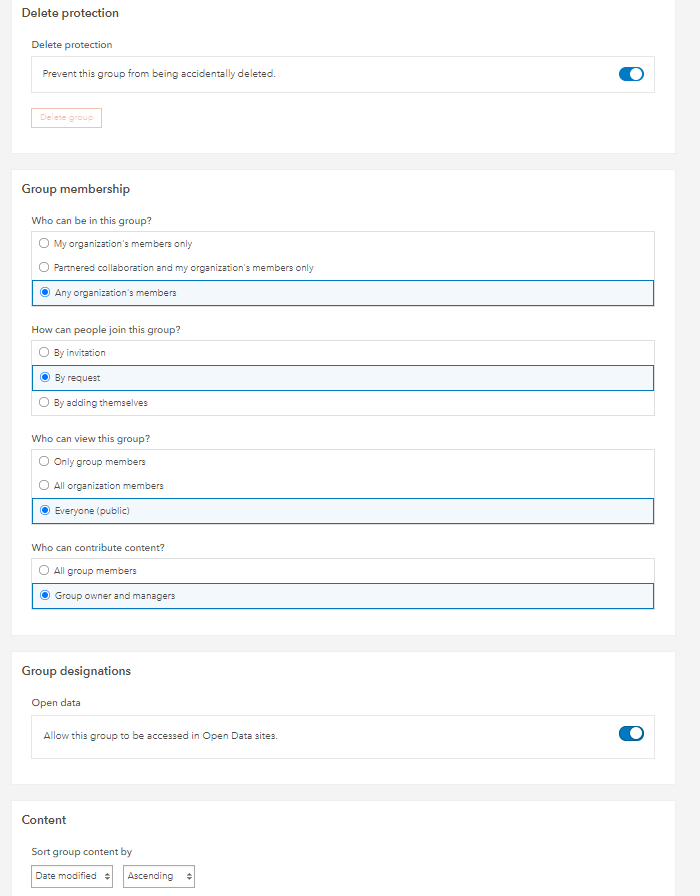Toggle the Open data access switch
This screenshot has height=896, width=700.
click(x=631, y=734)
